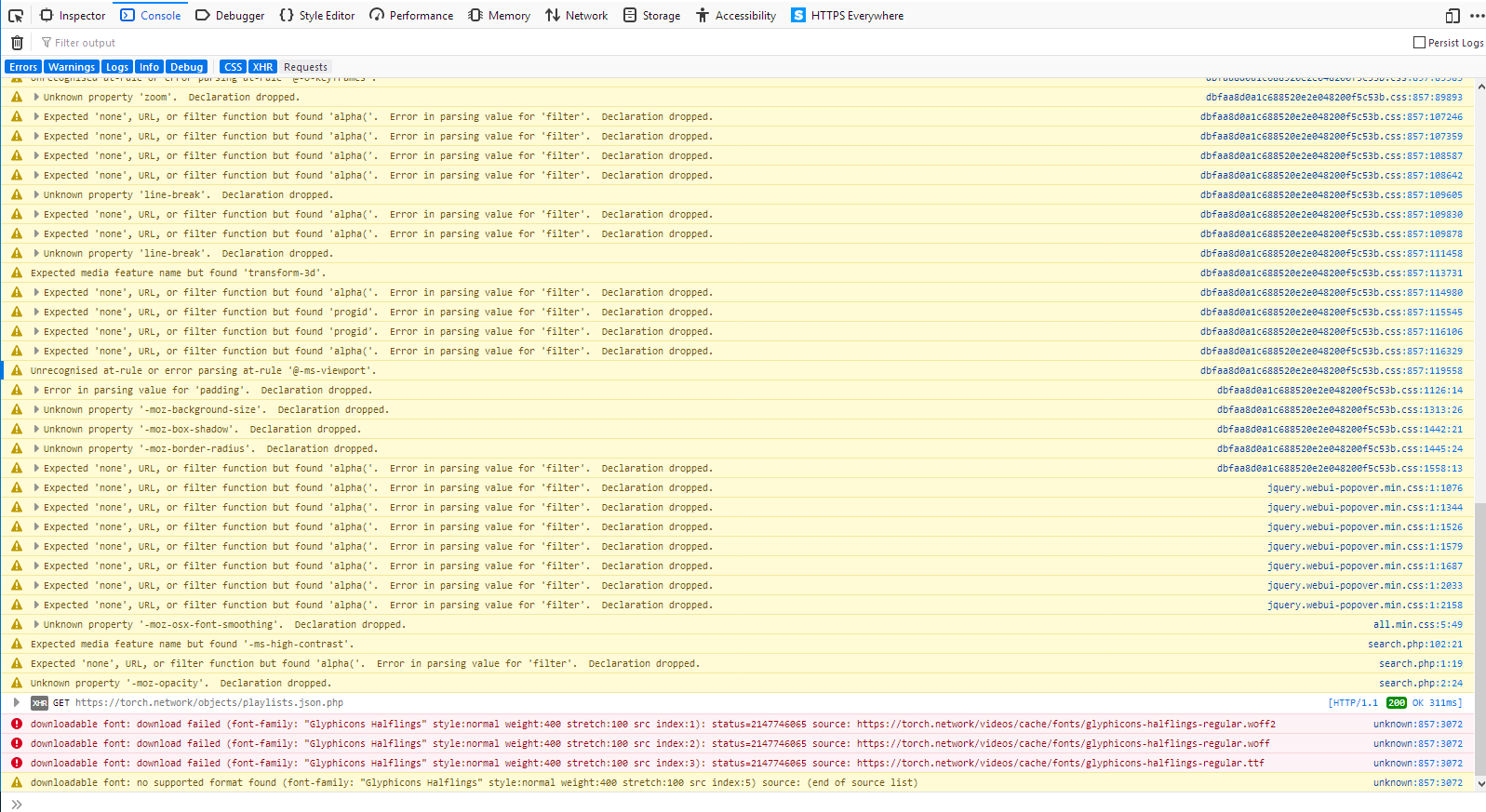Open source link search.php:2:24

coord(1421,683)
